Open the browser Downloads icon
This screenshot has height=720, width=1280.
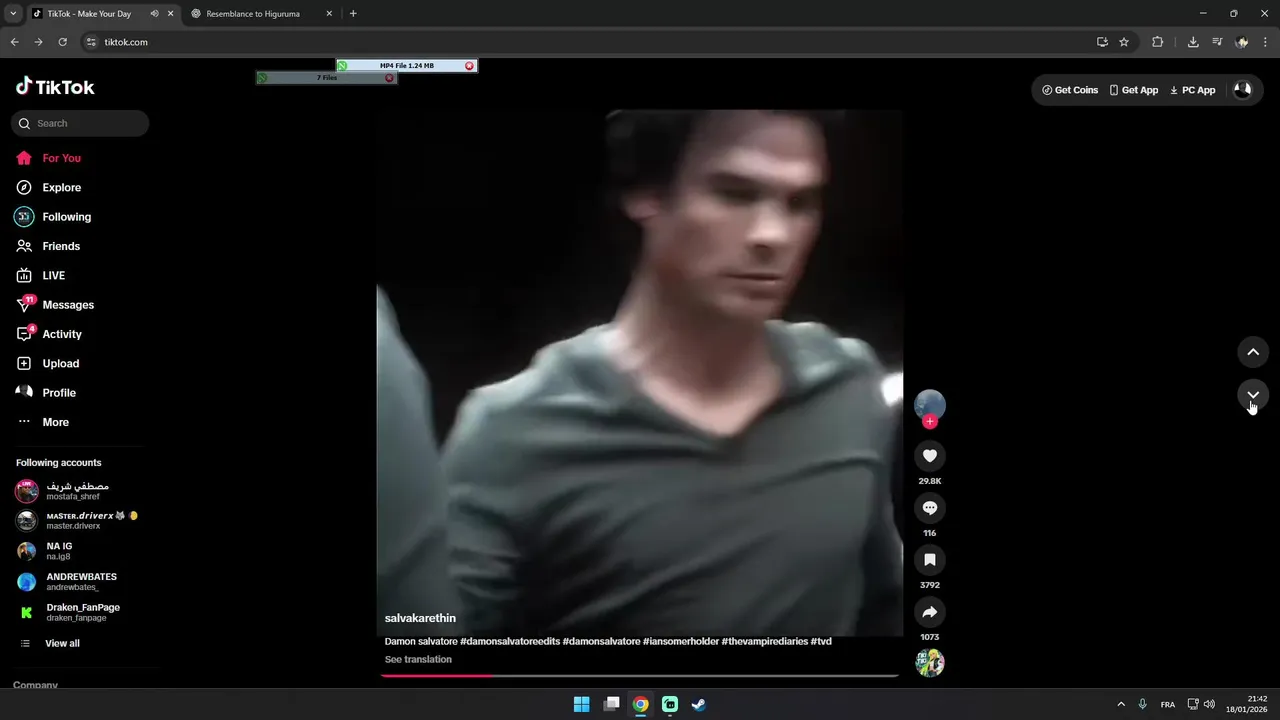(1193, 42)
